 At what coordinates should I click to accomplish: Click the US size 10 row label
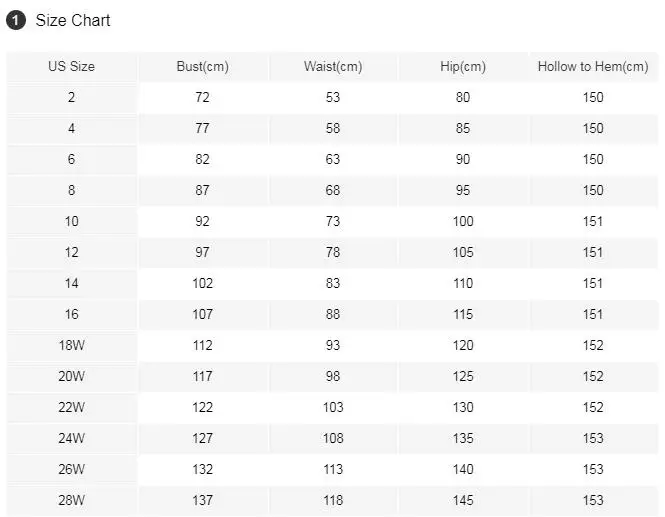click(72, 222)
